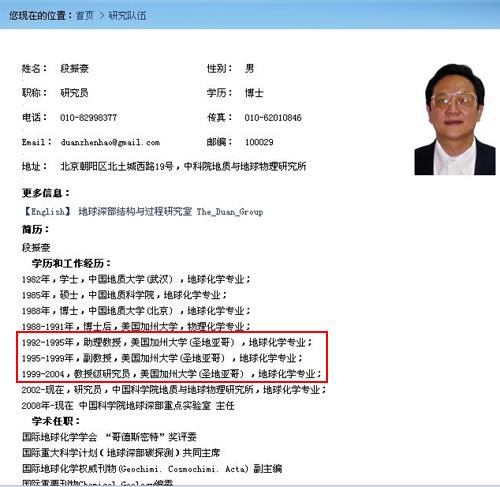Click the researcher's profile photo
The image size is (500, 487).
(x=455, y=119)
